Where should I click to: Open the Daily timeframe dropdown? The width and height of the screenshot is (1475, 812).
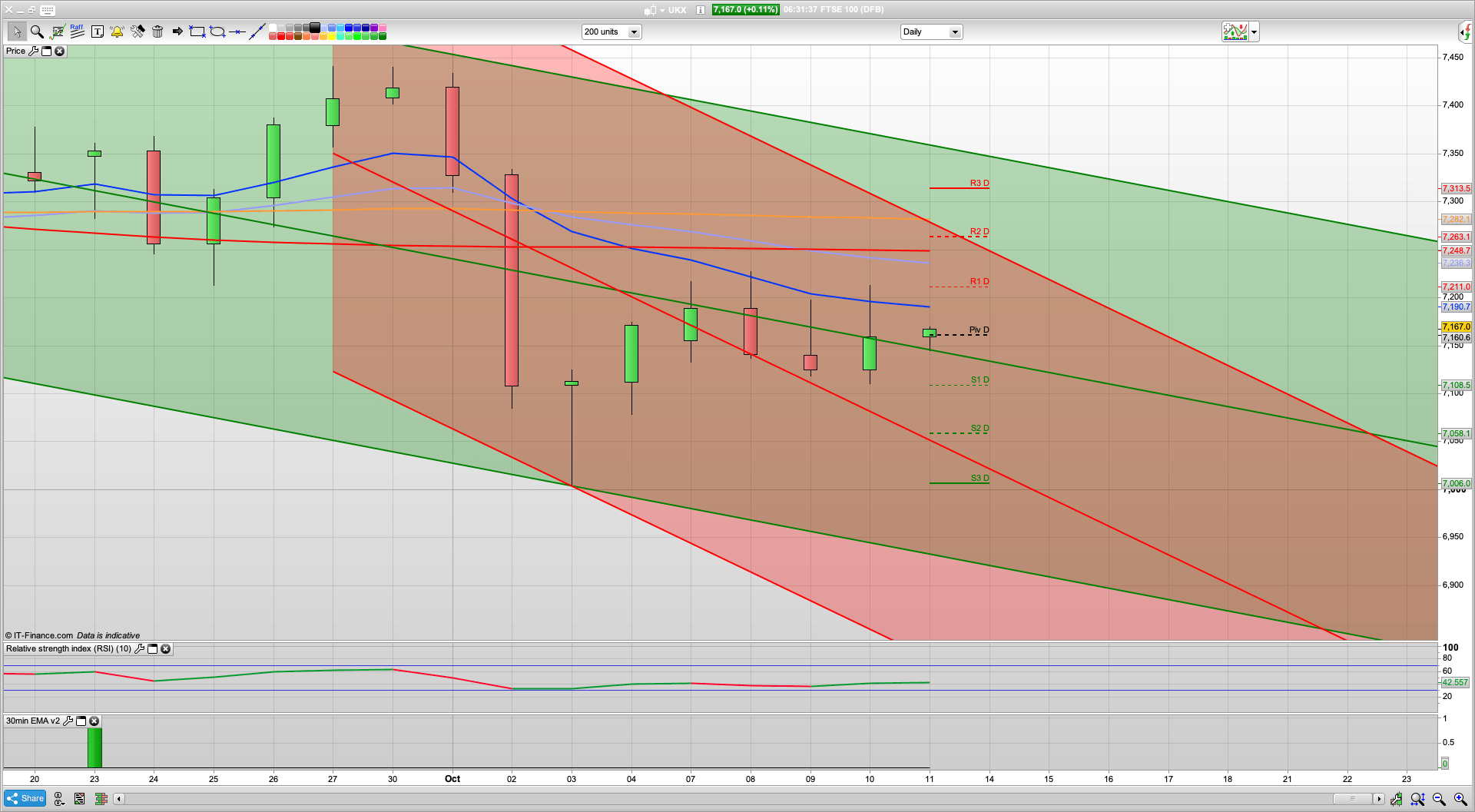click(x=931, y=31)
